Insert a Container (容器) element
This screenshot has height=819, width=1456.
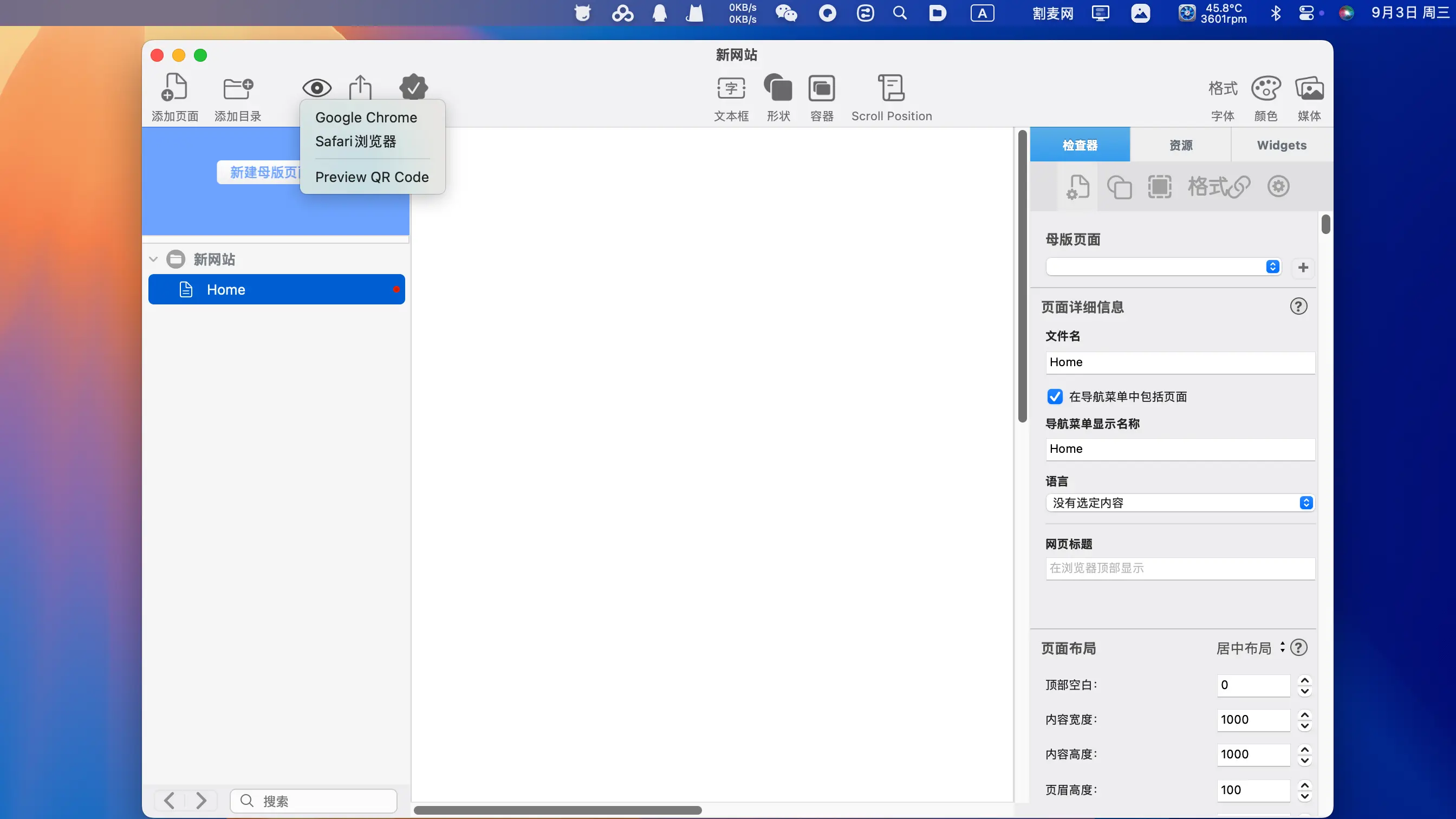(821, 88)
